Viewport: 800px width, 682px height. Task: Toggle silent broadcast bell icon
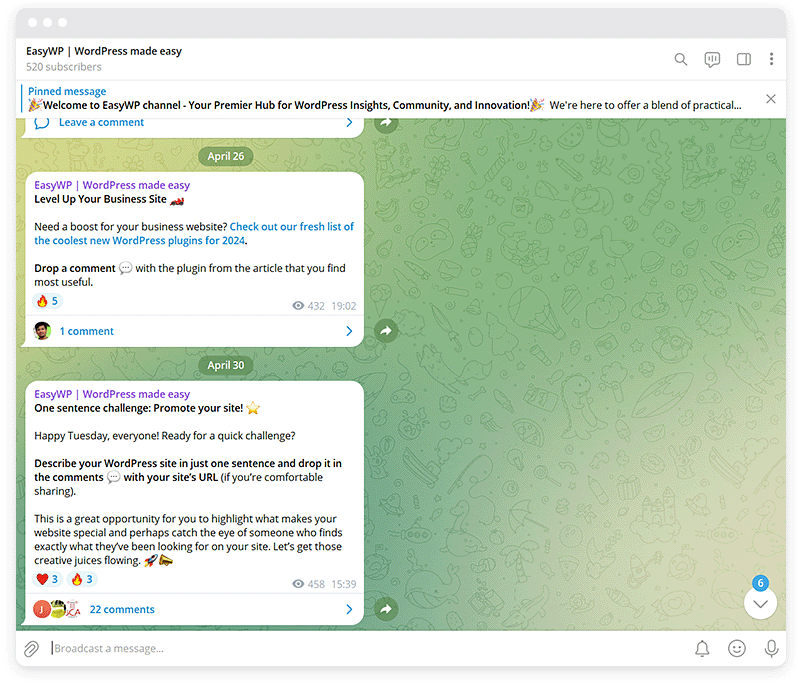tap(703, 648)
